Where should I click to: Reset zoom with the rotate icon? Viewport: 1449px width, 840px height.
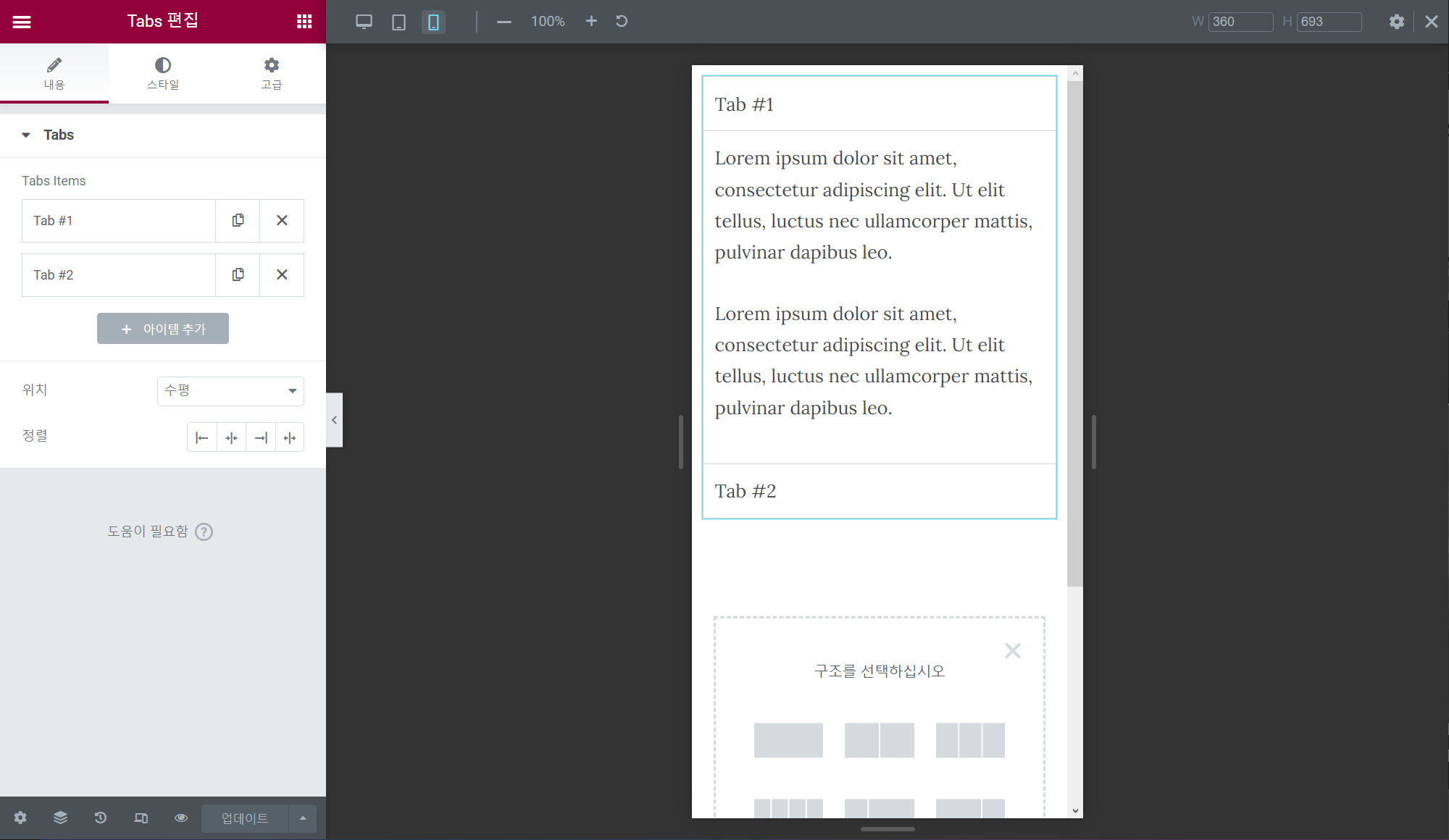(622, 21)
